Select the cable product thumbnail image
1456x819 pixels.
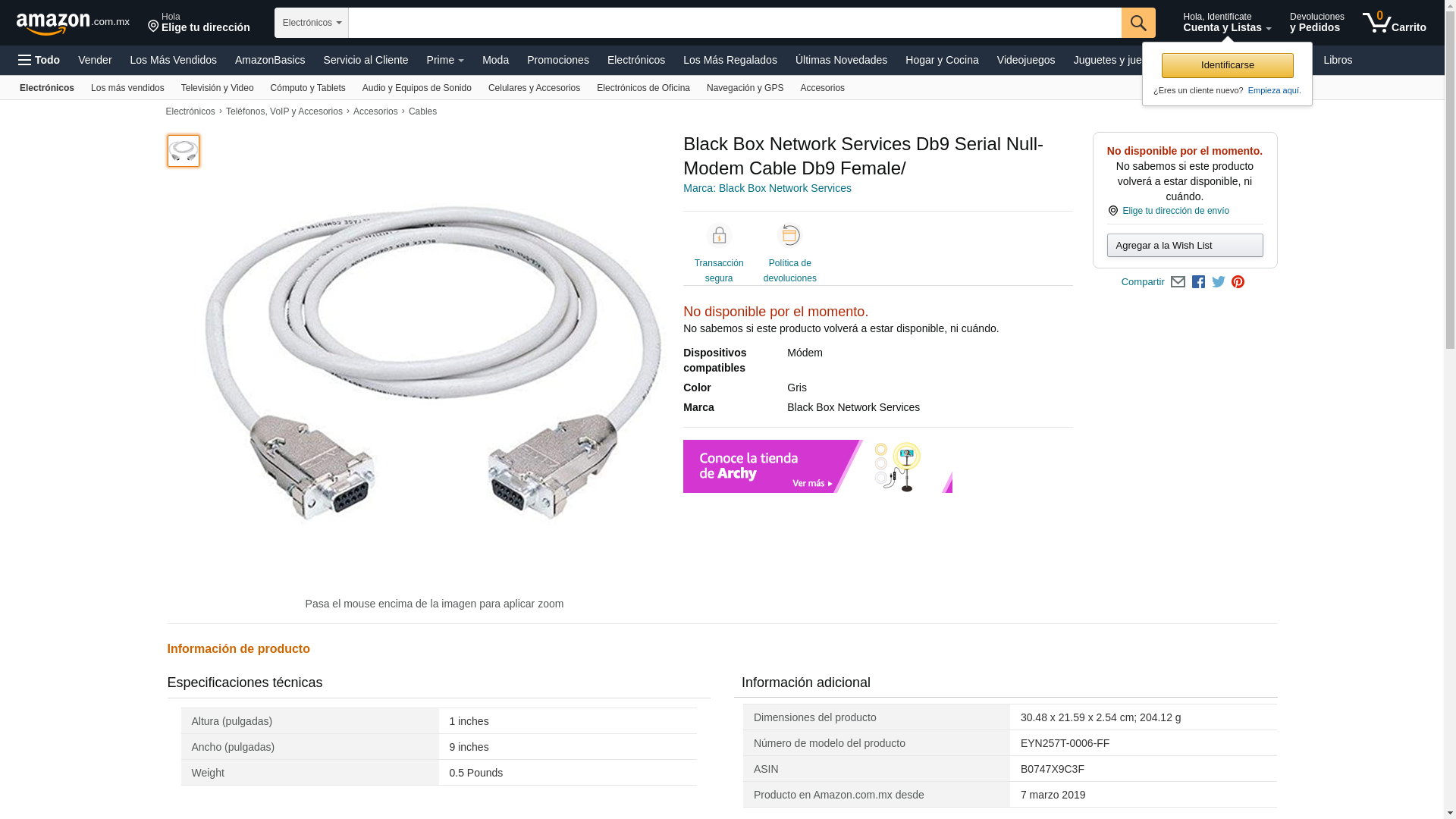click(x=184, y=151)
